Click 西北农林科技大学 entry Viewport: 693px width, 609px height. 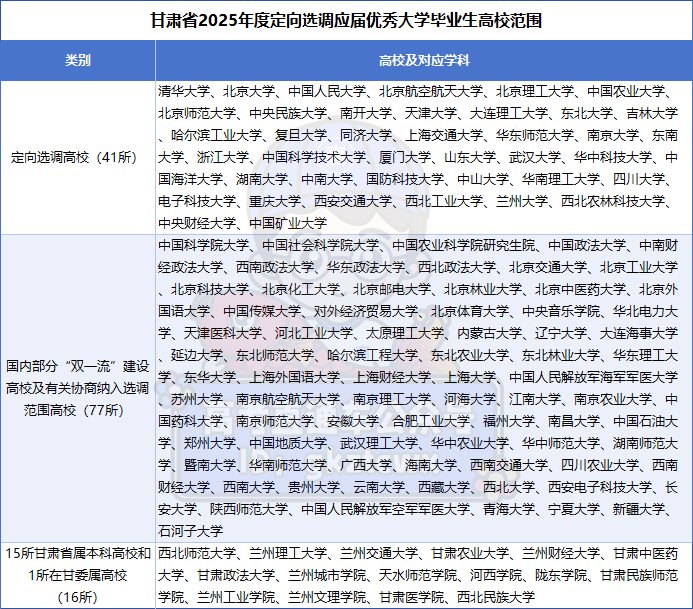point(613,202)
